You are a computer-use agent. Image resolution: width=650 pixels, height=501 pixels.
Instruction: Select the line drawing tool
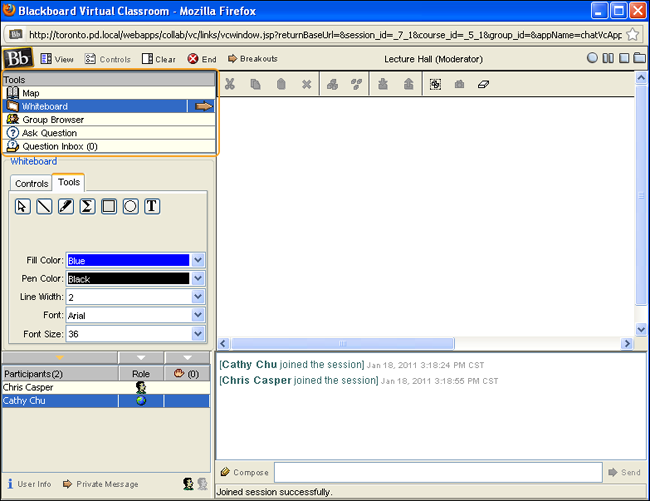pos(44,206)
